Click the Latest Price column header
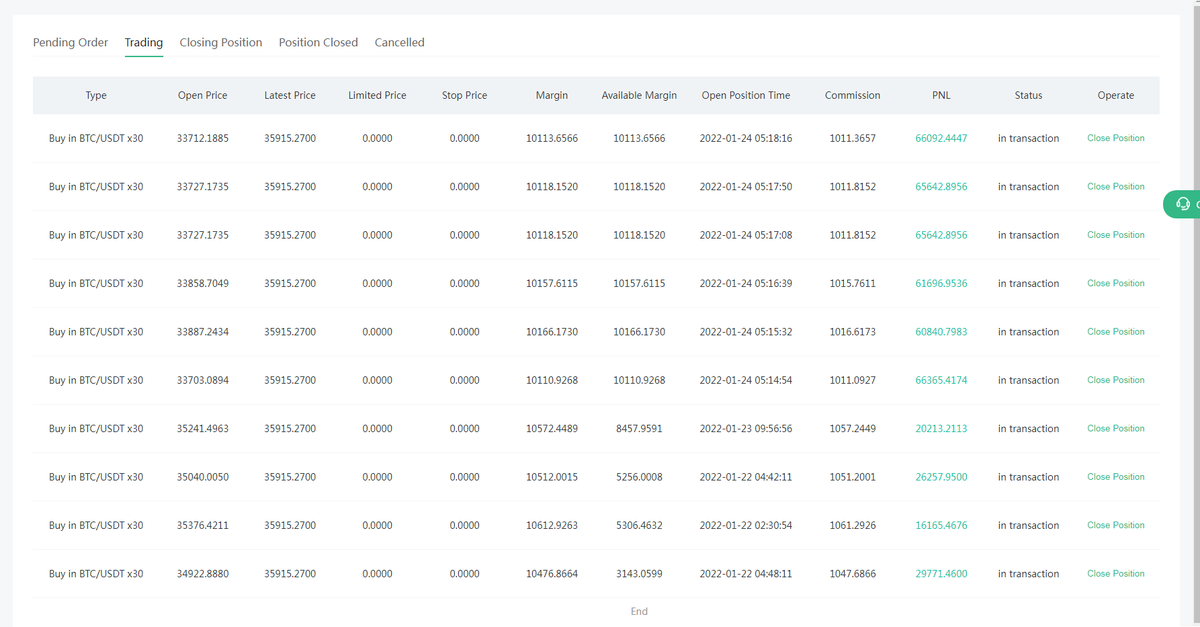 coord(290,95)
